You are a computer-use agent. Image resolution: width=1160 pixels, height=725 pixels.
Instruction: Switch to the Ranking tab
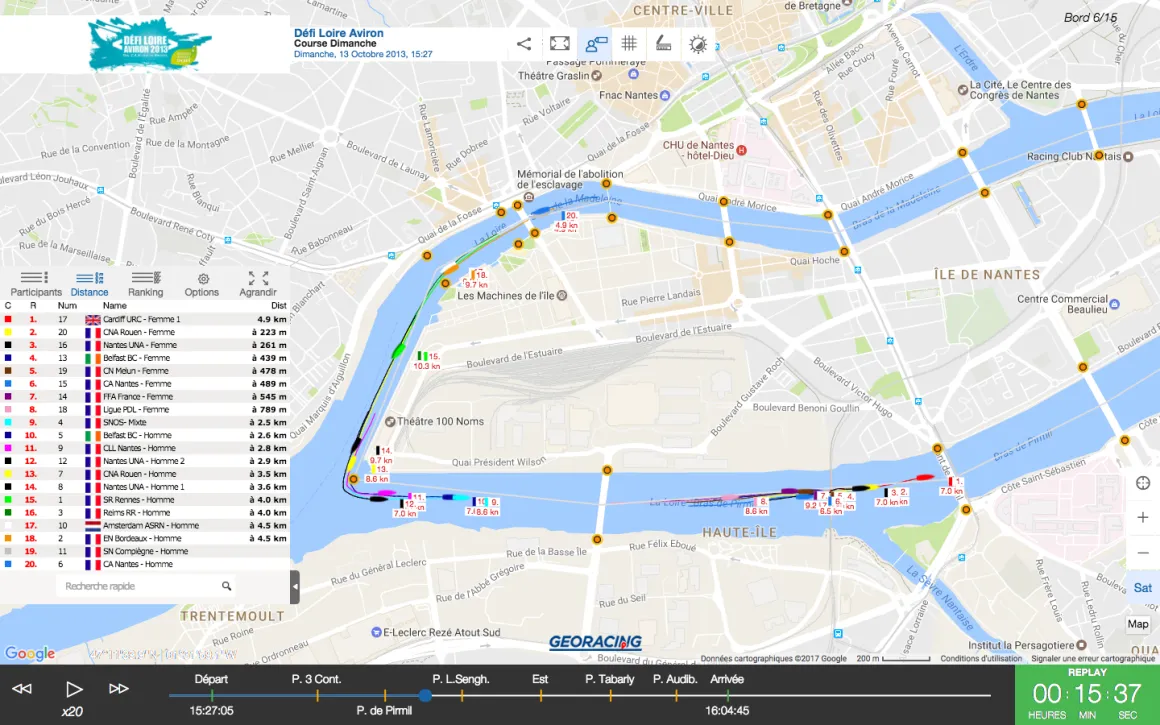[x=146, y=284]
